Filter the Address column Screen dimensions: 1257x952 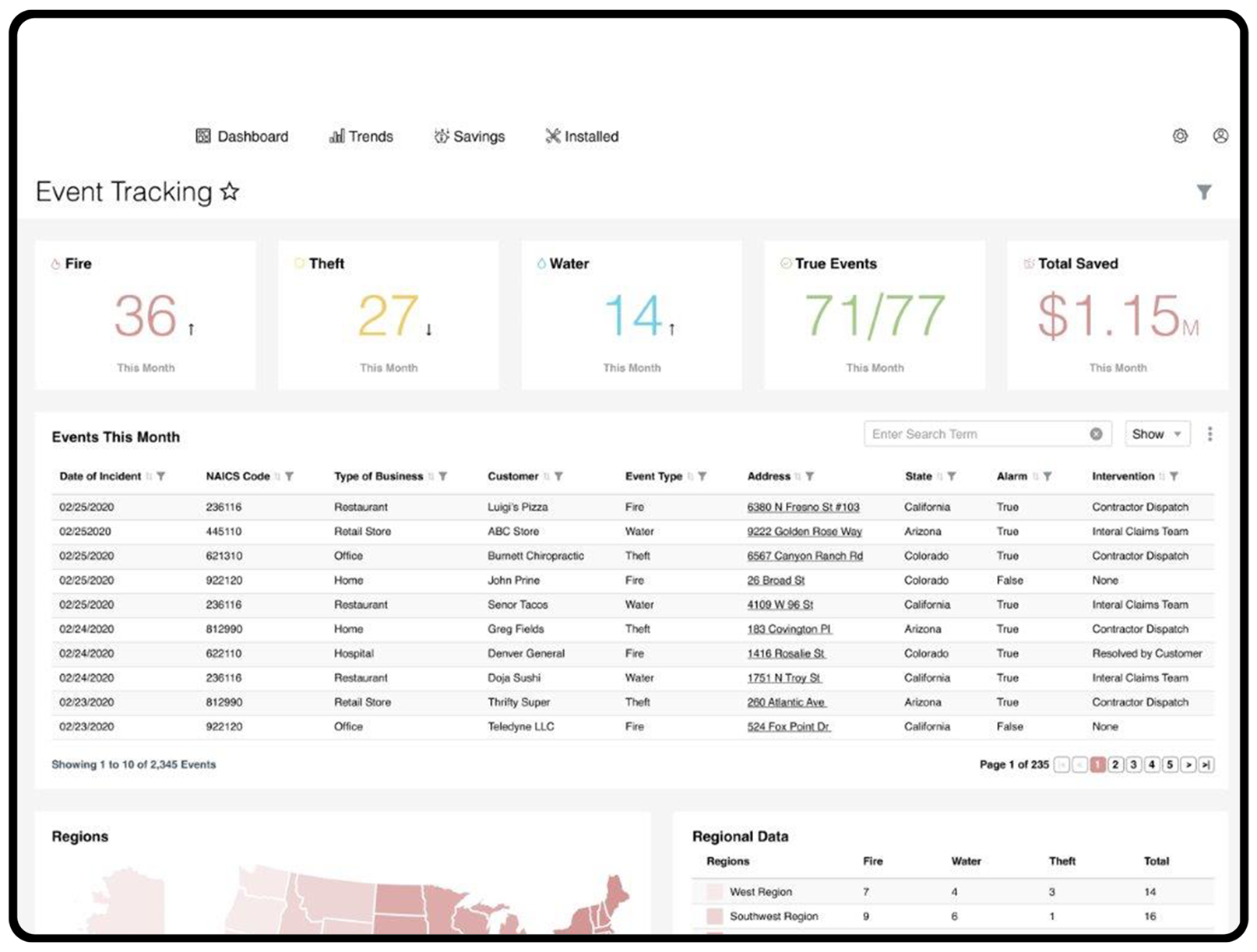pos(810,476)
